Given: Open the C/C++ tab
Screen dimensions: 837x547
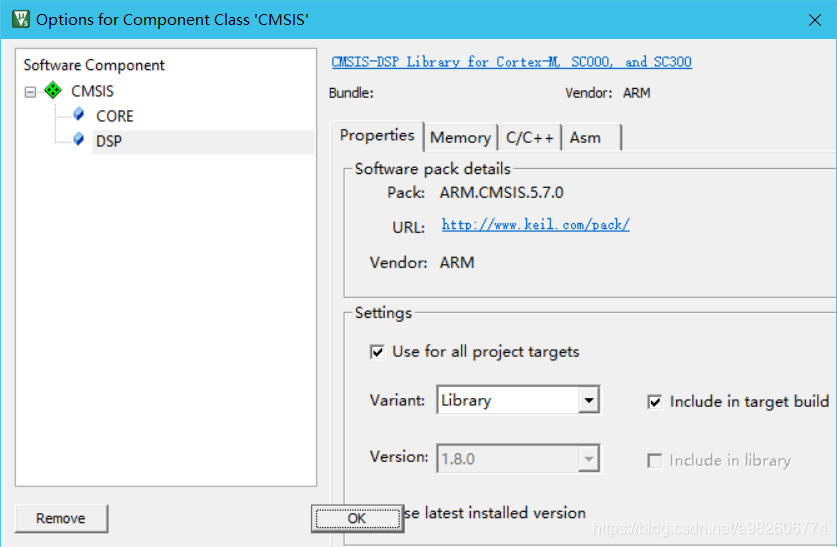Looking at the screenshot, I should 530,138.
